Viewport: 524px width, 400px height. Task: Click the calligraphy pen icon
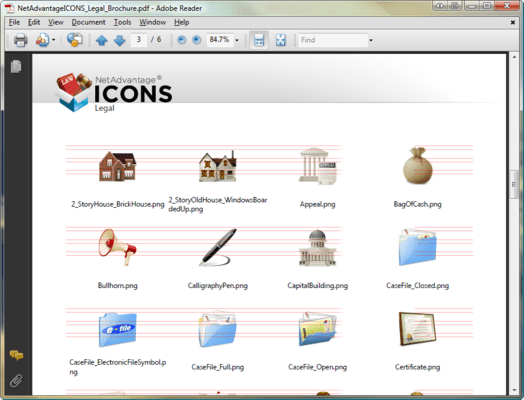point(218,247)
